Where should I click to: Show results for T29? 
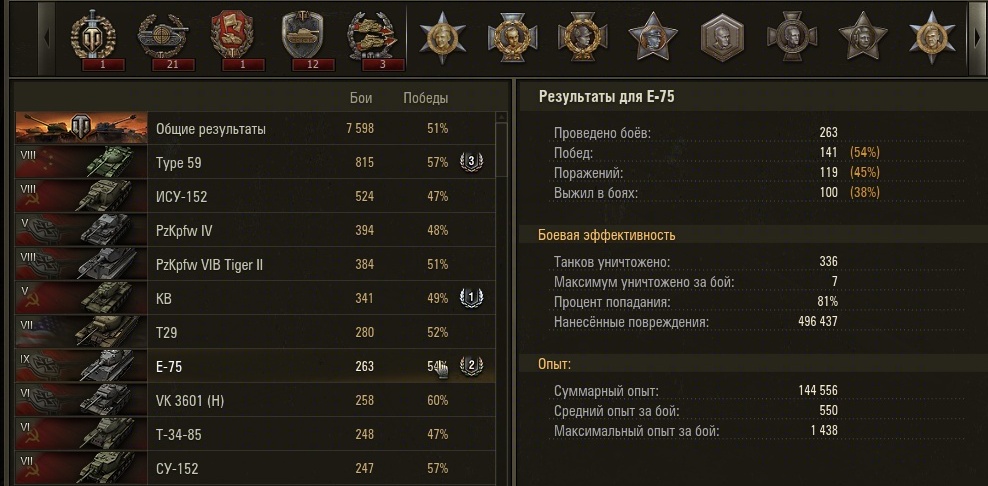tap(167, 332)
